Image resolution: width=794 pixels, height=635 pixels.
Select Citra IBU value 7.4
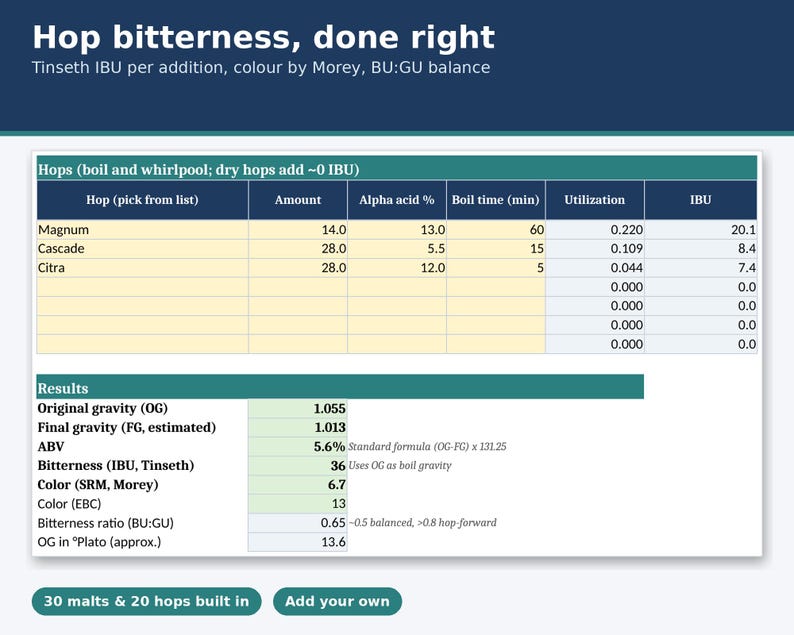pyautogui.click(x=701, y=268)
